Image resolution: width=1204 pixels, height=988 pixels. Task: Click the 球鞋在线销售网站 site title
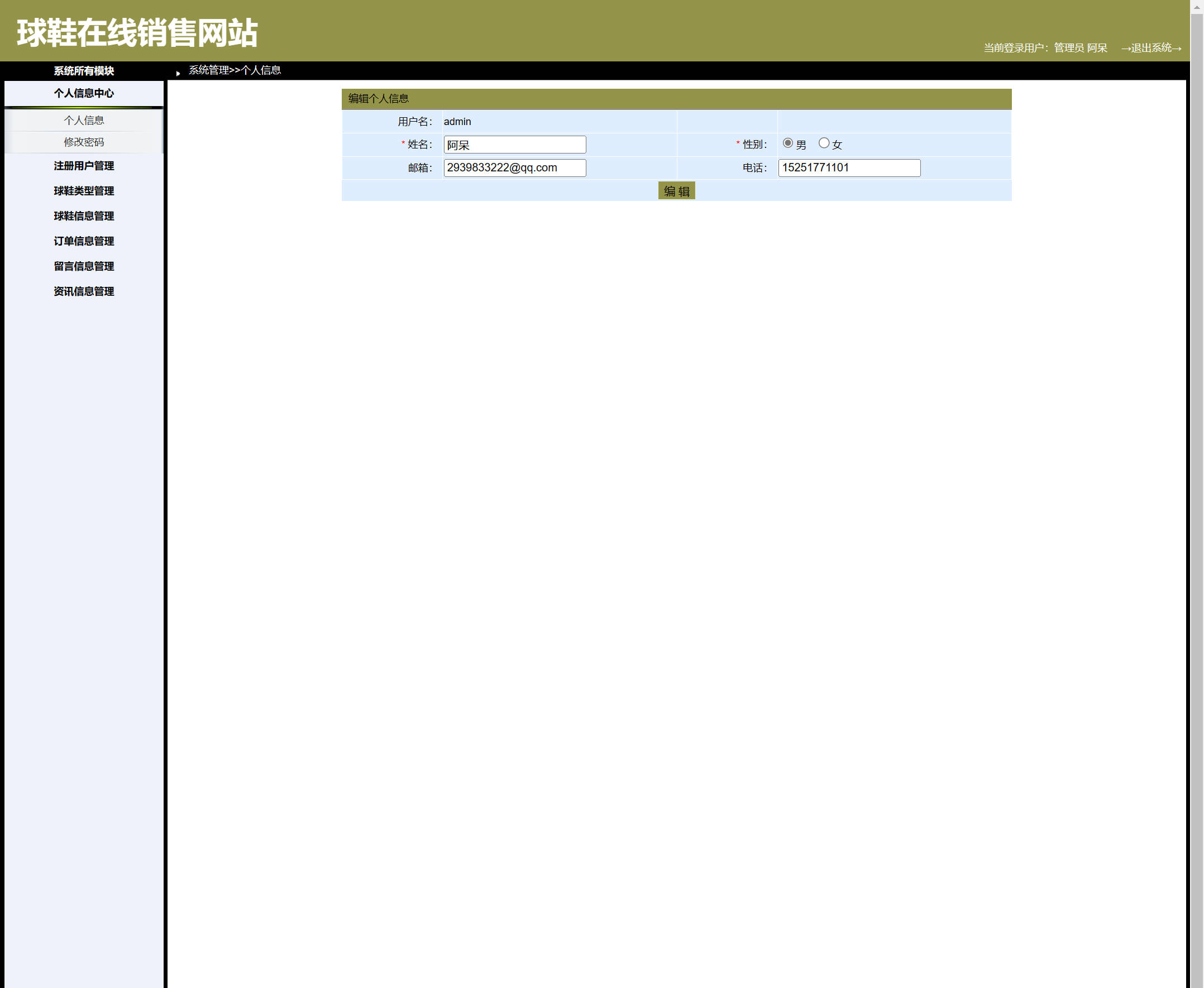pyautogui.click(x=137, y=32)
